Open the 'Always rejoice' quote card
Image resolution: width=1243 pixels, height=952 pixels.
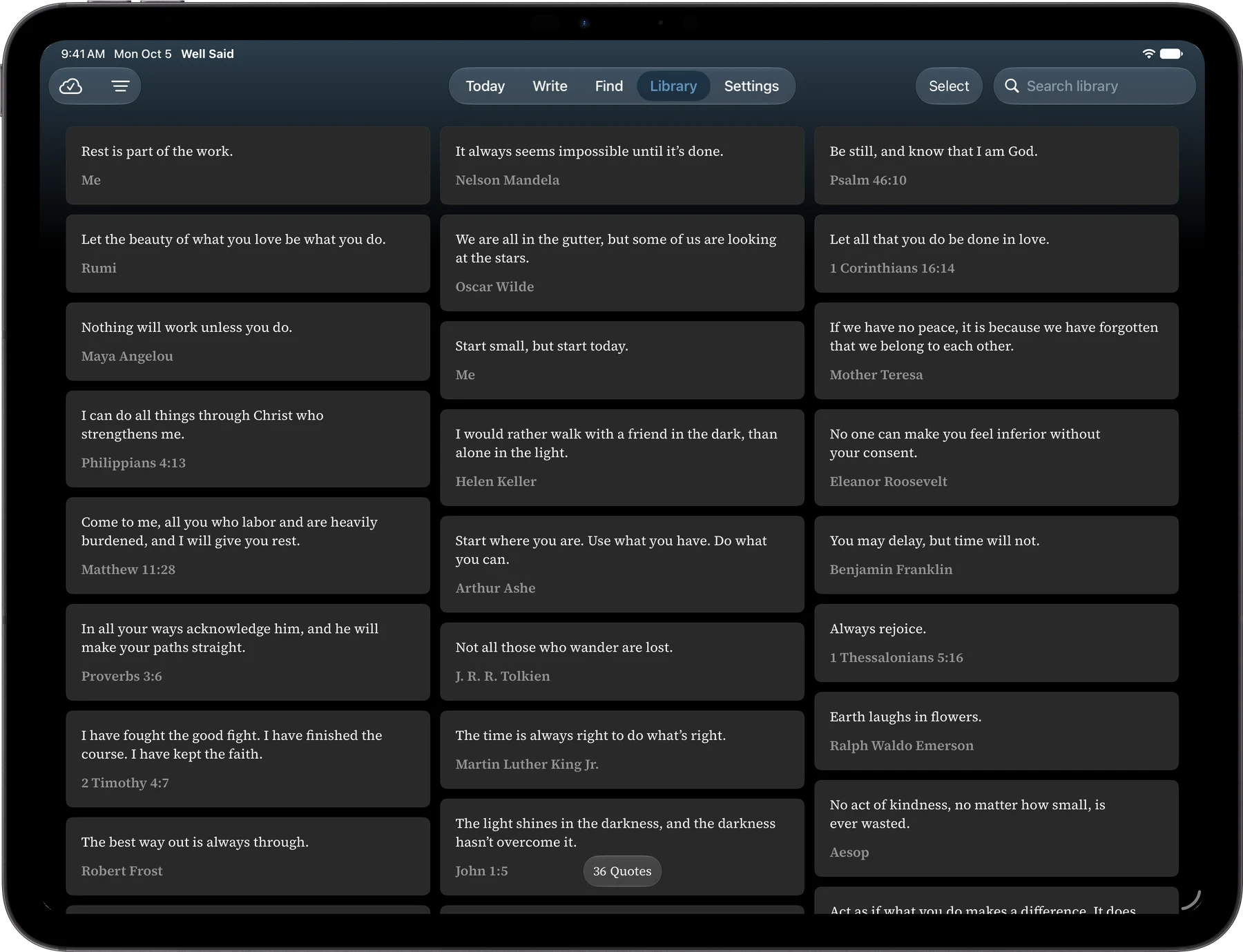[x=996, y=643]
